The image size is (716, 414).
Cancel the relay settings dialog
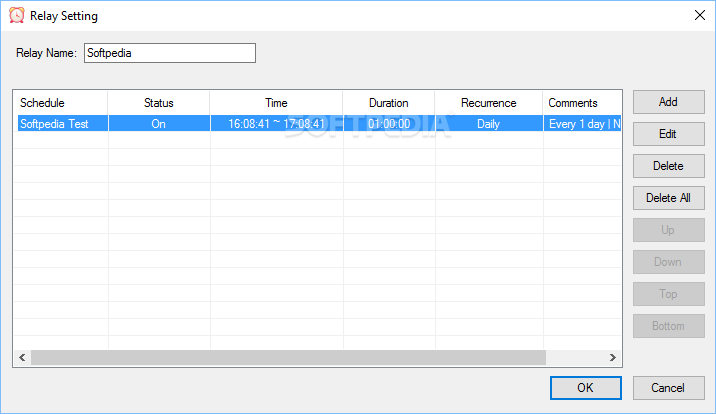(x=669, y=388)
